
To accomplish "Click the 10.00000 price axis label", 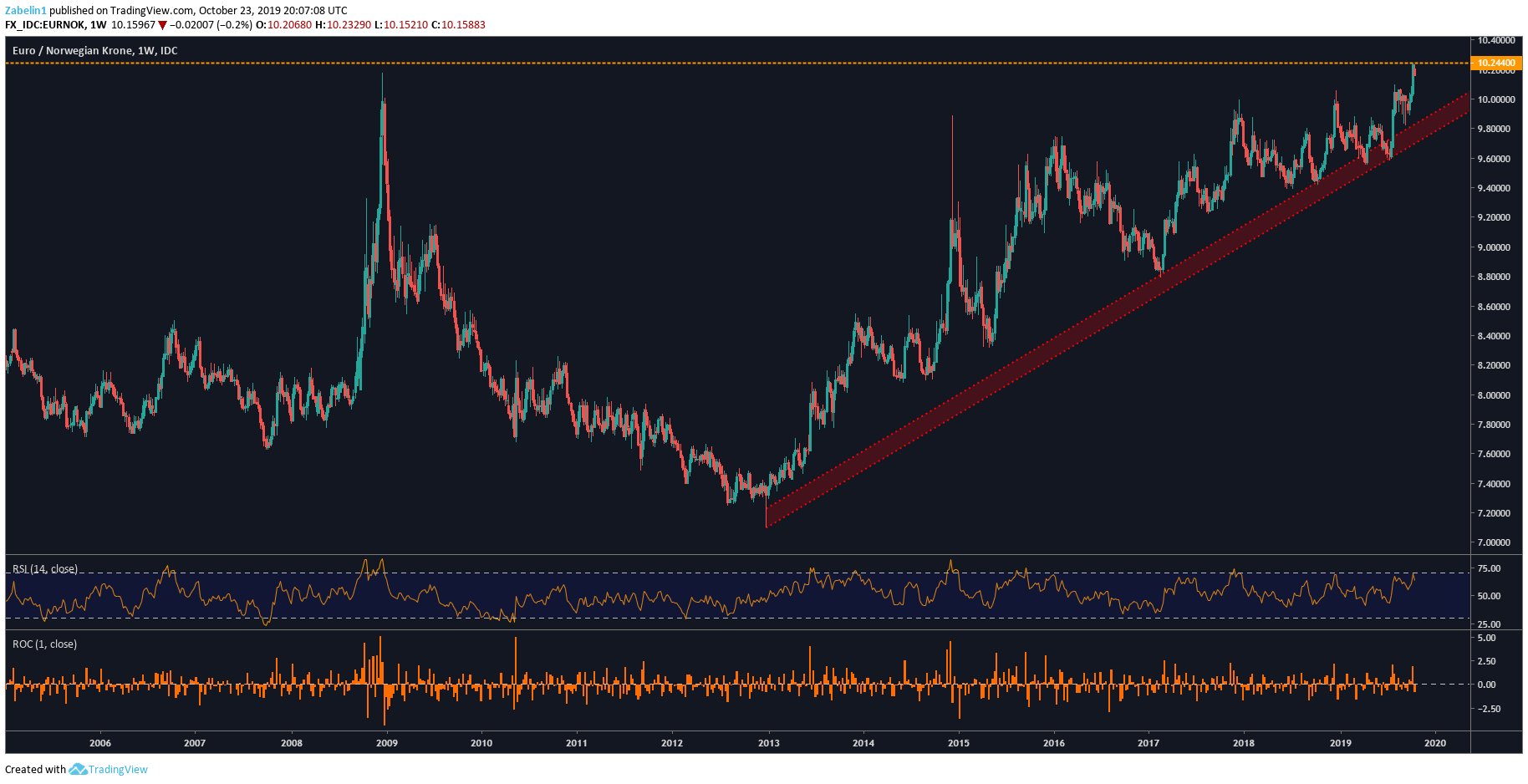I will [1496, 99].
